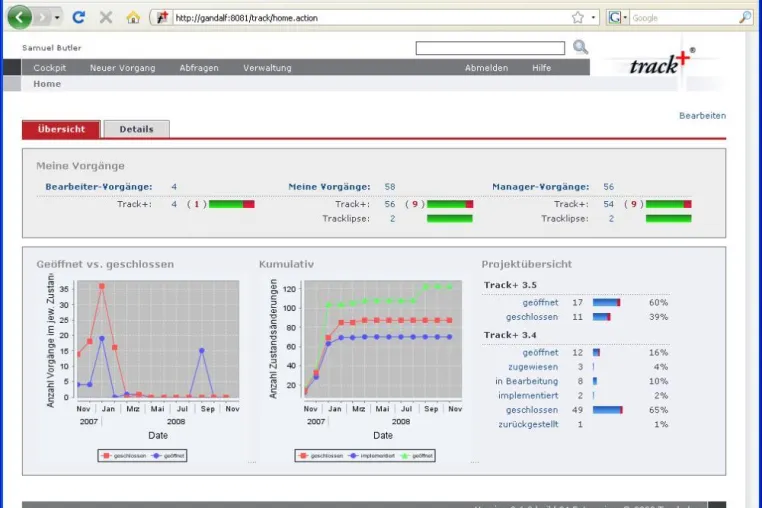
Task: Click the implementiert legend entry in Kumulativ chart
Action: (372, 455)
